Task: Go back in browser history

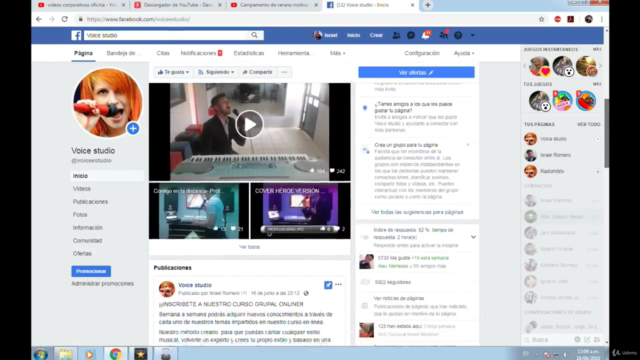Action: tap(39, 19)
